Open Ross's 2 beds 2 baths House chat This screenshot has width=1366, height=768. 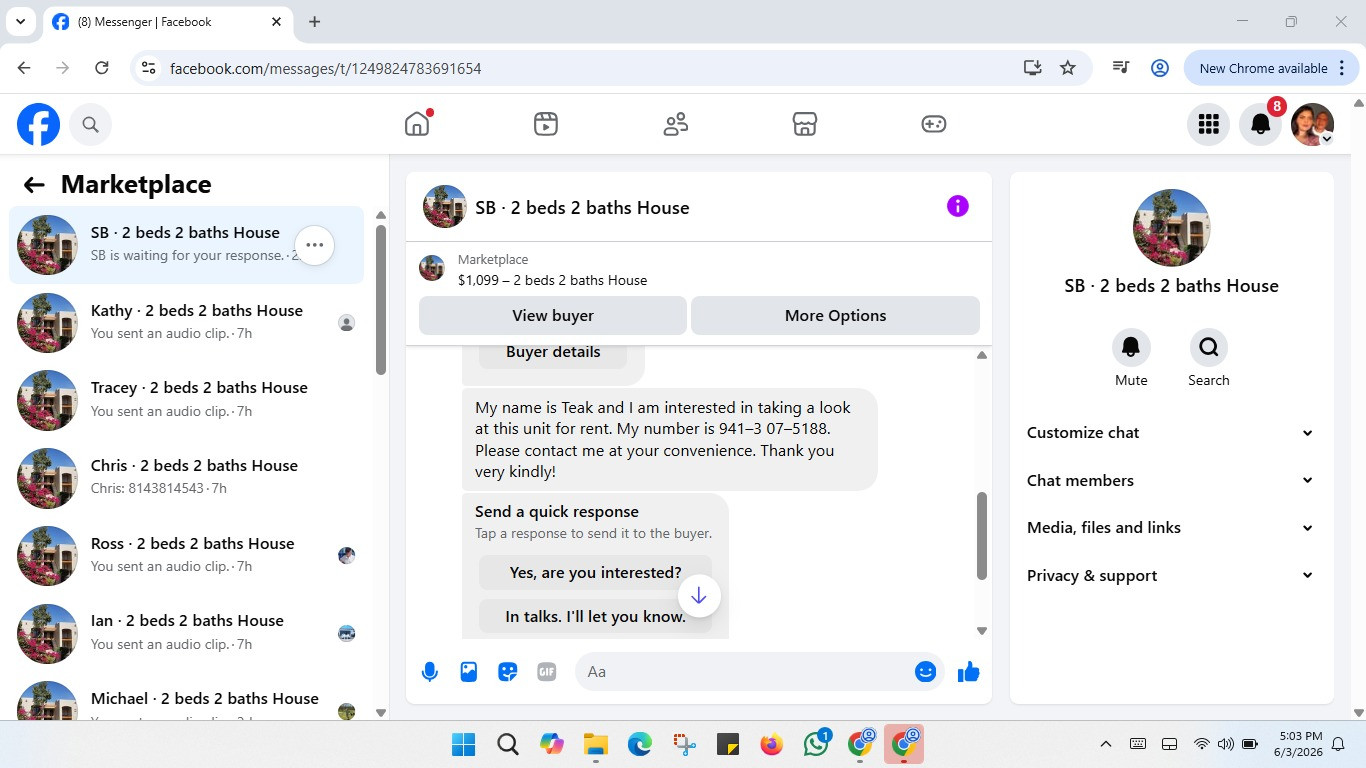click(x=186, y=555)
